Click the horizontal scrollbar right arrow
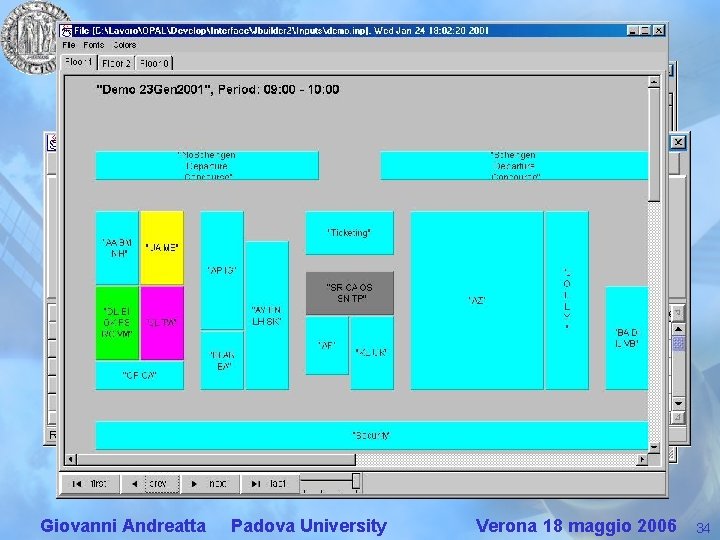The image size is (720, 540). point(642,459)
